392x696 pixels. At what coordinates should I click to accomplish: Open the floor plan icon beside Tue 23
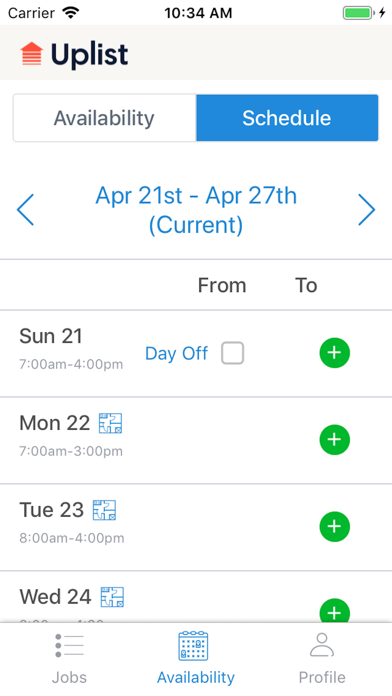(x=104, y=510)
